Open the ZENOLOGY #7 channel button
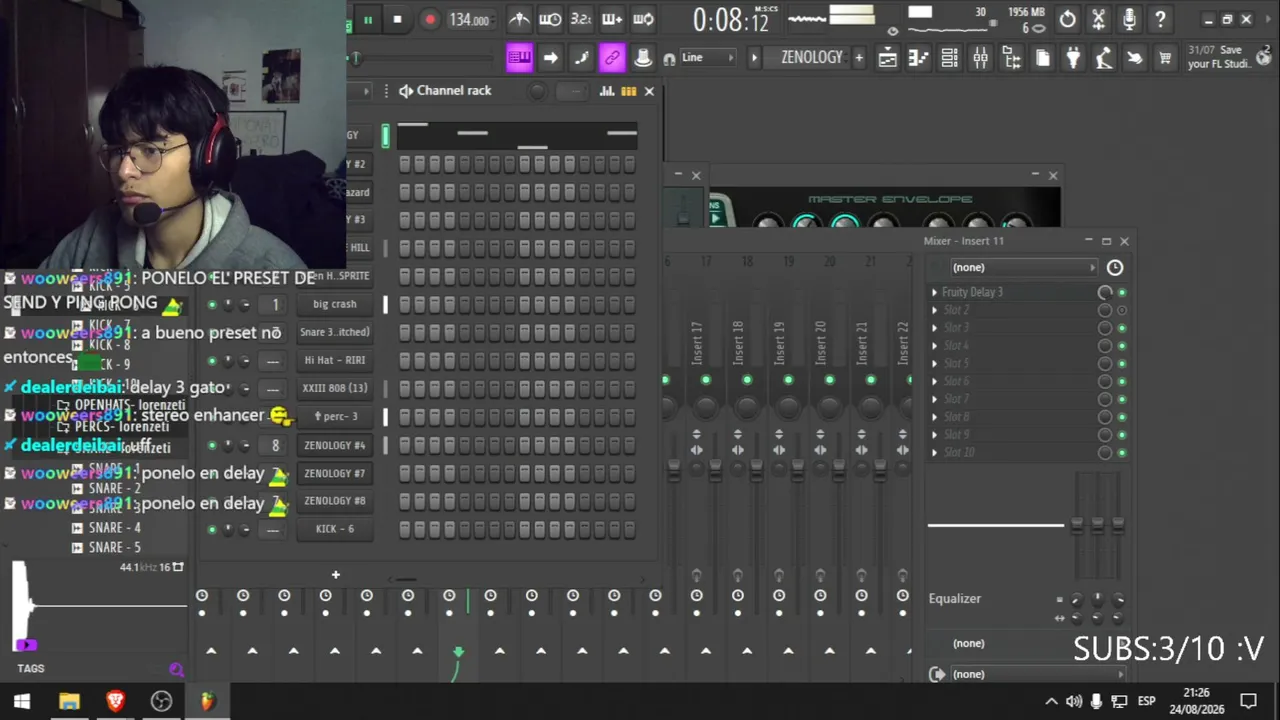 tap(335, 473)
